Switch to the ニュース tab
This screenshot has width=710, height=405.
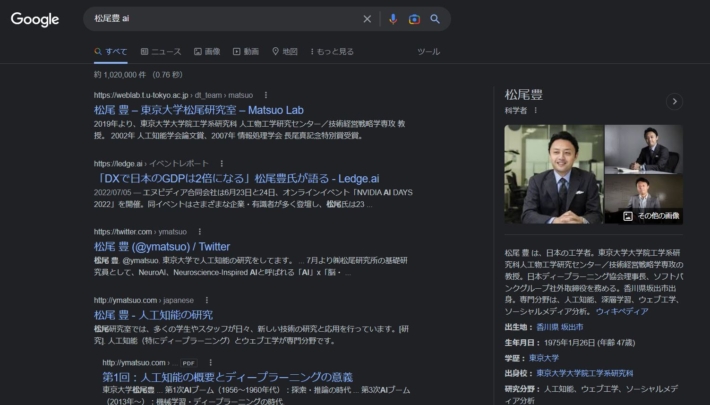(161, 52)
